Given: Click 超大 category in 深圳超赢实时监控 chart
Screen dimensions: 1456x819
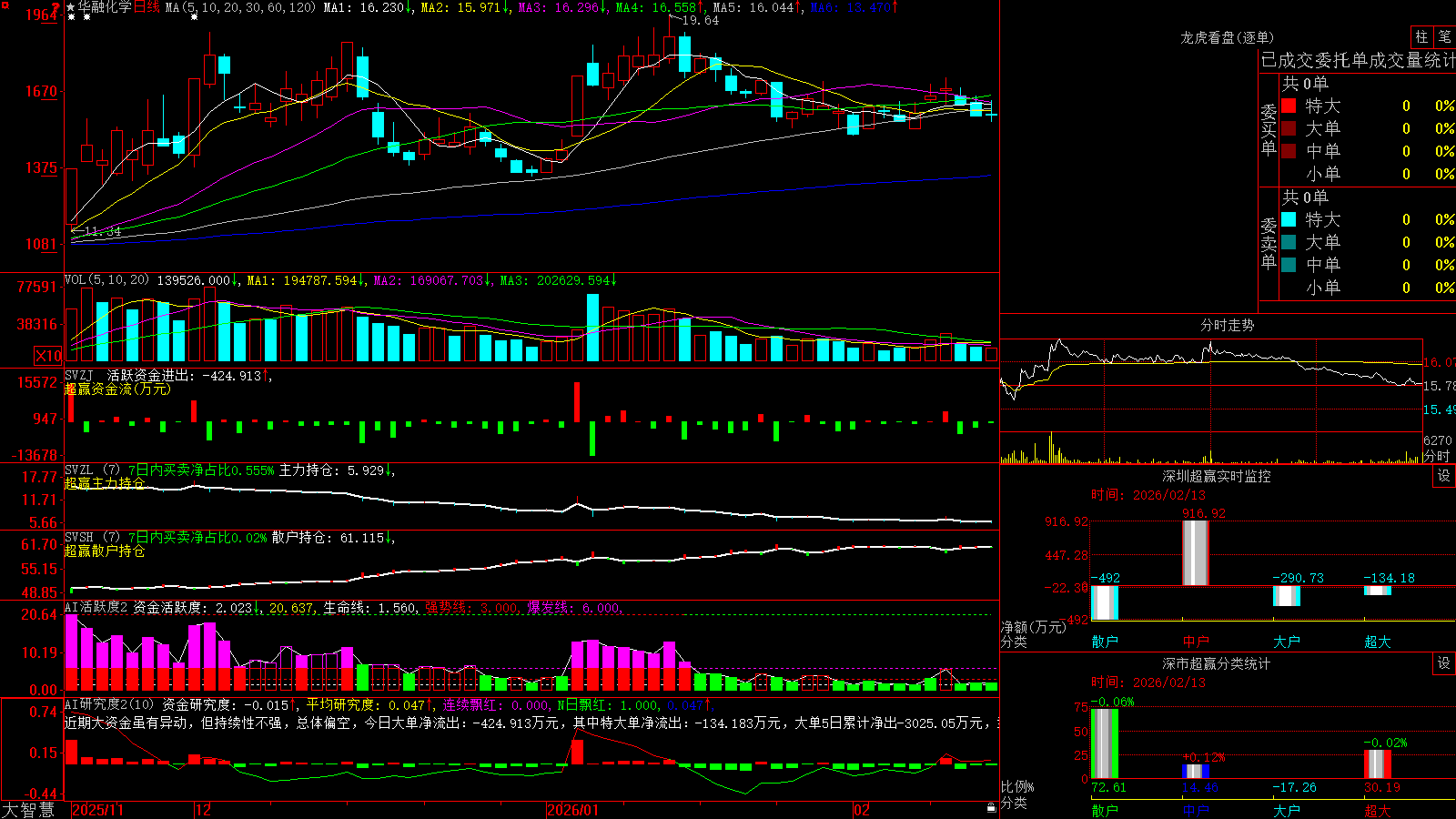Looking at the screenshot, I should click(1378, 642).
